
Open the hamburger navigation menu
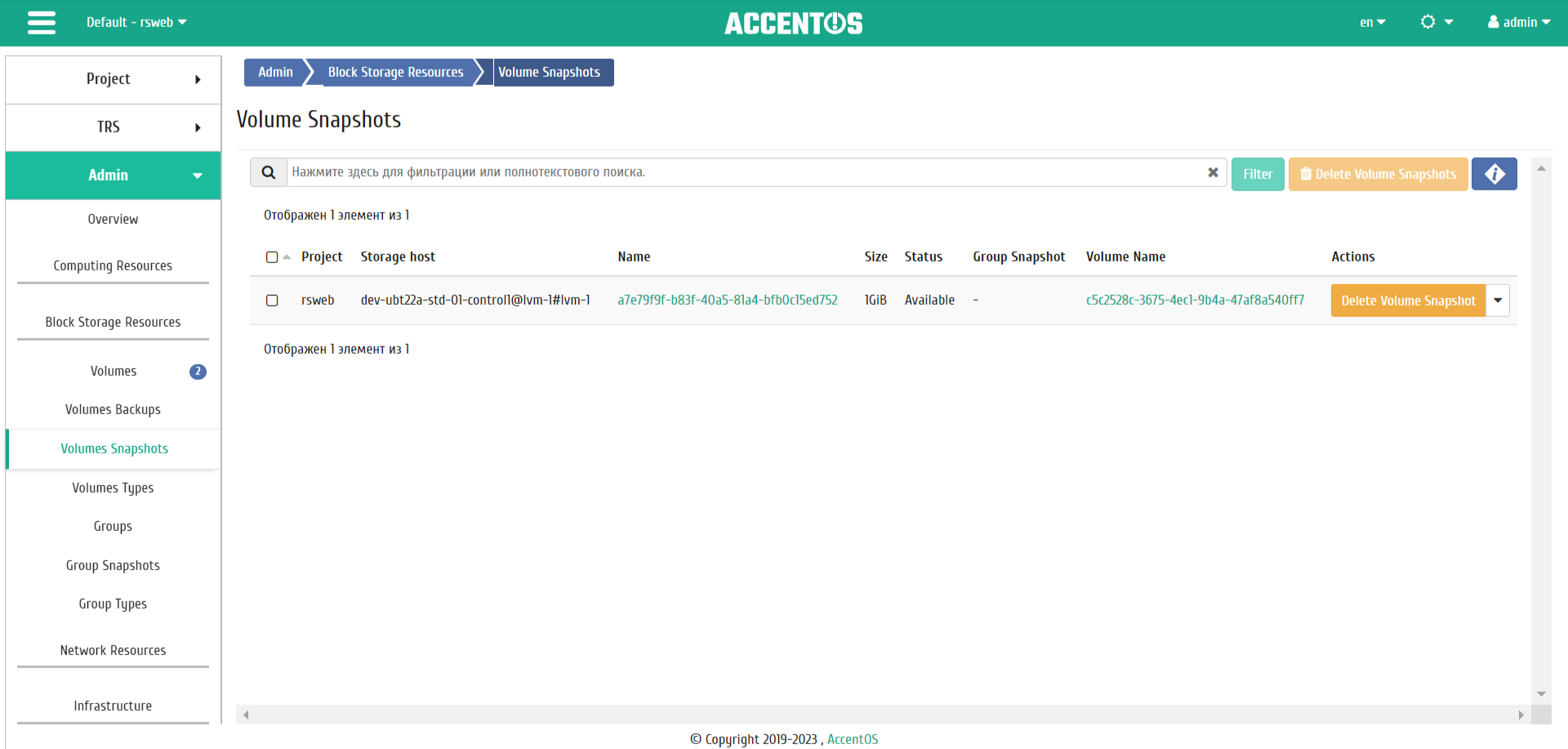click(42, 23)
